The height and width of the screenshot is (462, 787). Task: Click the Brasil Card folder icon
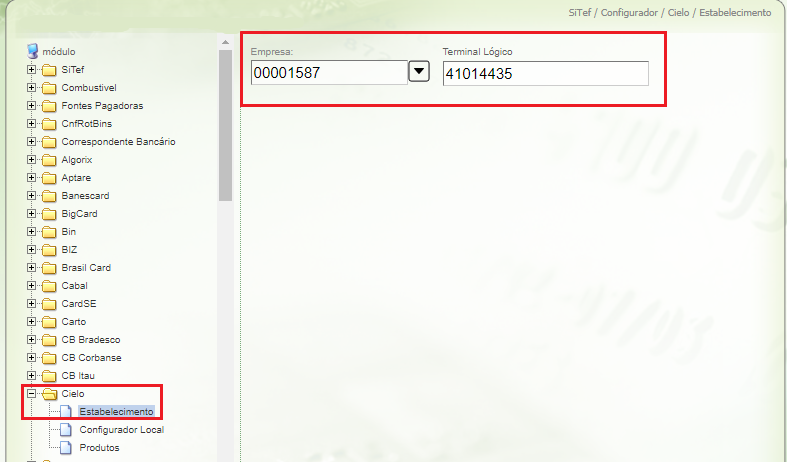point(49,268)
